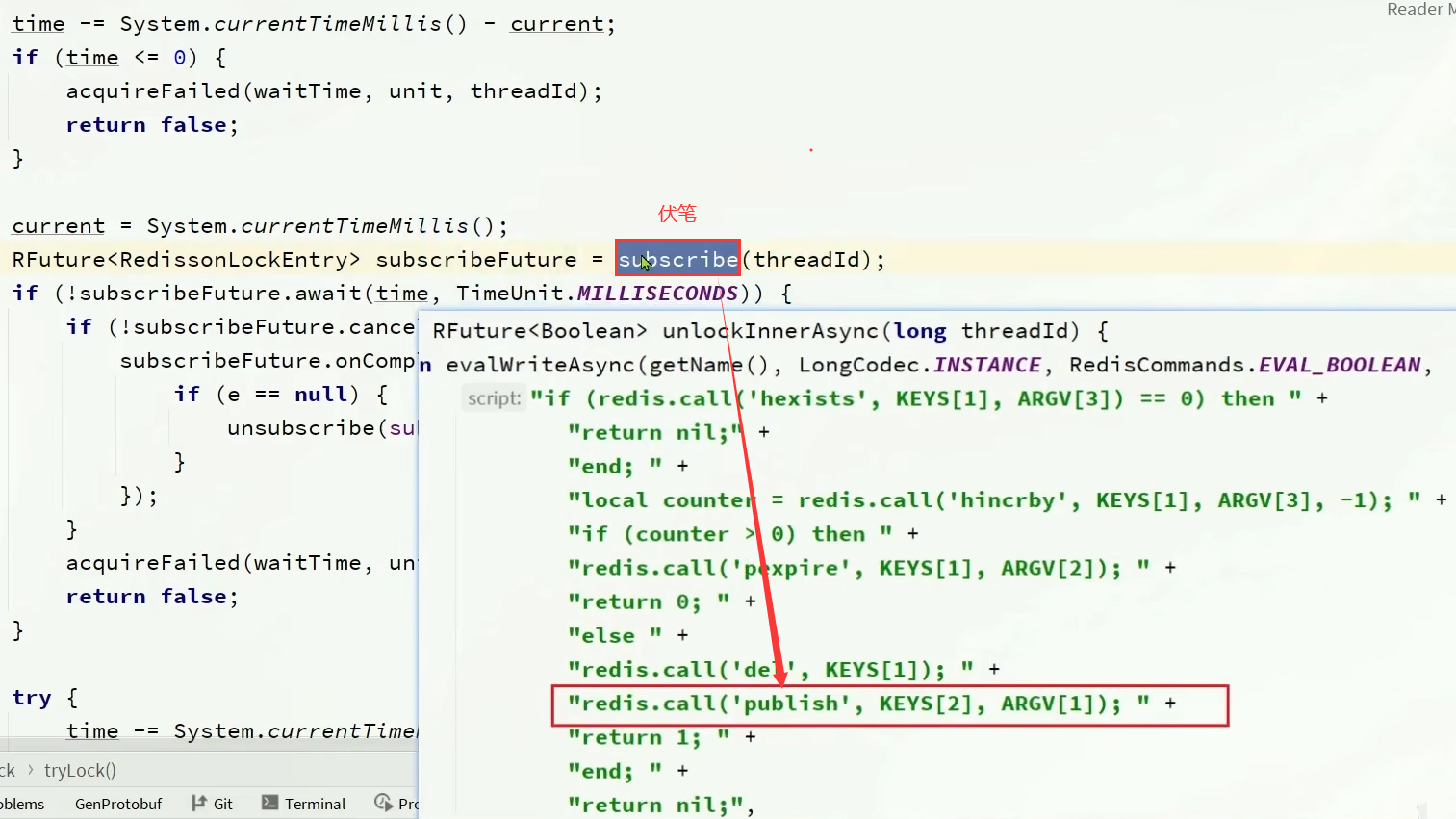Open the GenProtobuf tool window tab
This screenshot has height=819, width=1456.
pyautogui.click(x=118, y=804)
